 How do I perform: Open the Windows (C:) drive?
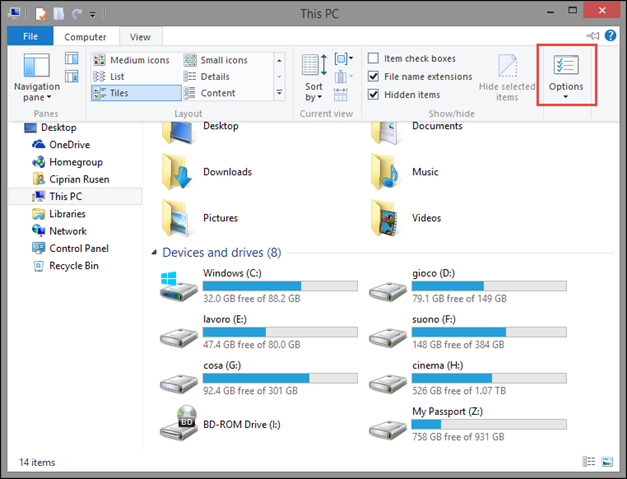pyautogui.click(x=258, y=285)
